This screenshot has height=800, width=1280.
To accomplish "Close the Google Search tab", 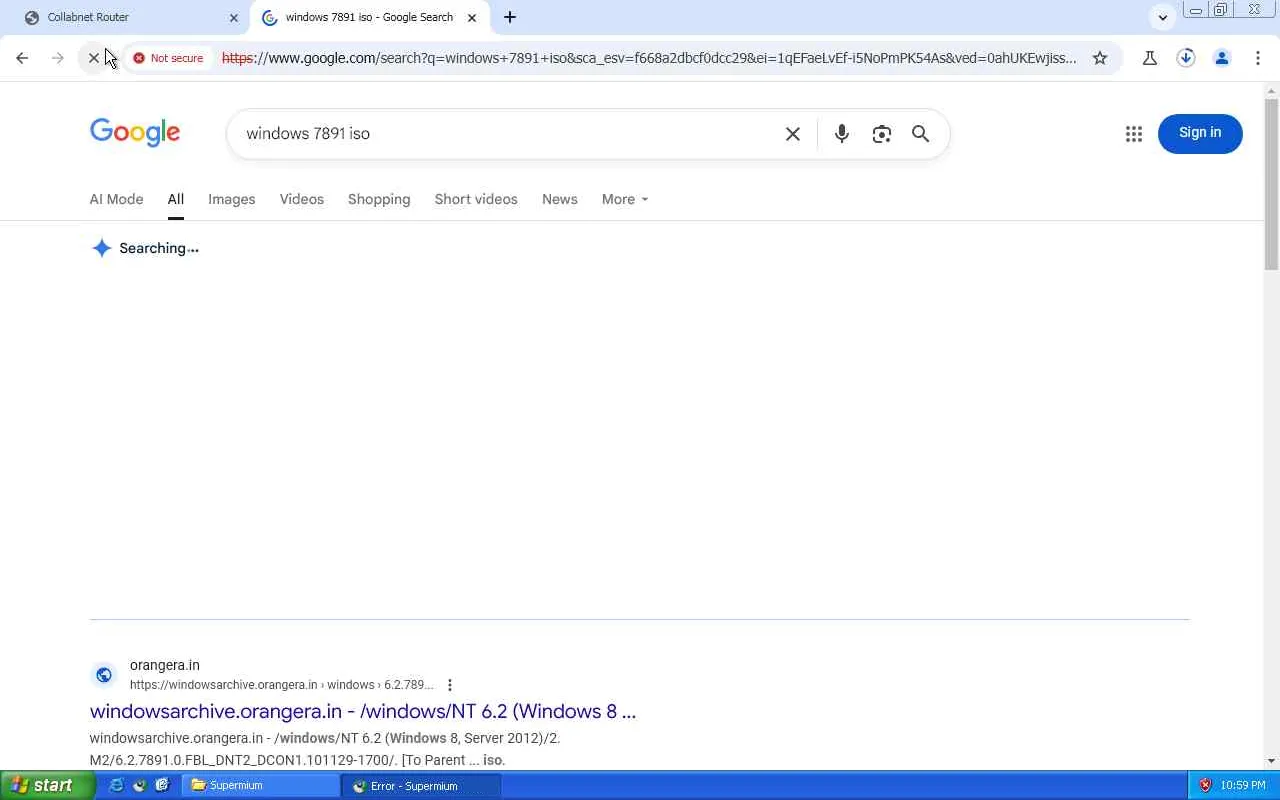I will 472,17.
